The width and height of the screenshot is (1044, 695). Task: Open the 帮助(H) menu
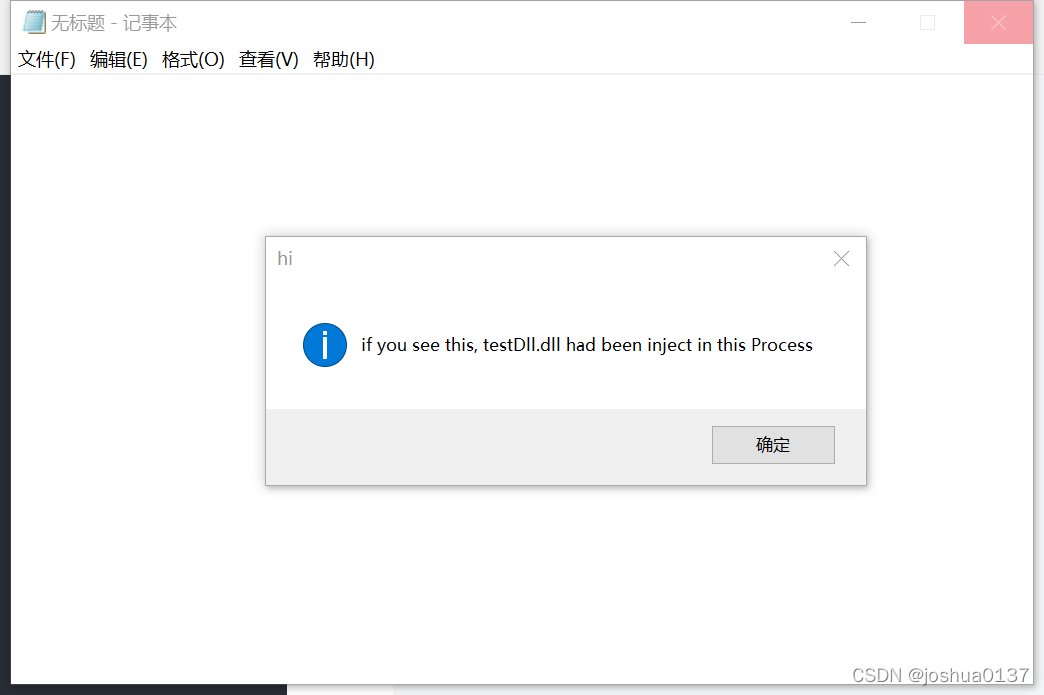[344, 59]
